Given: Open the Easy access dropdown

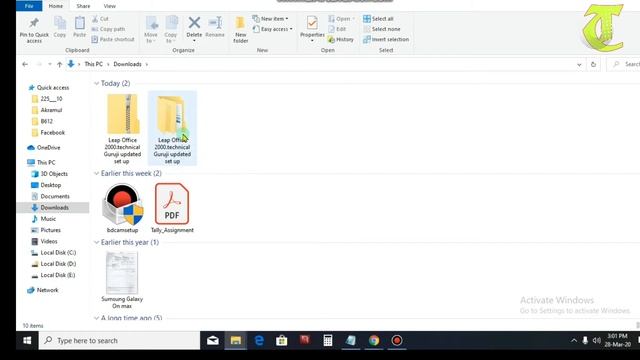Looking at the screenshot, I should (272, 29).
